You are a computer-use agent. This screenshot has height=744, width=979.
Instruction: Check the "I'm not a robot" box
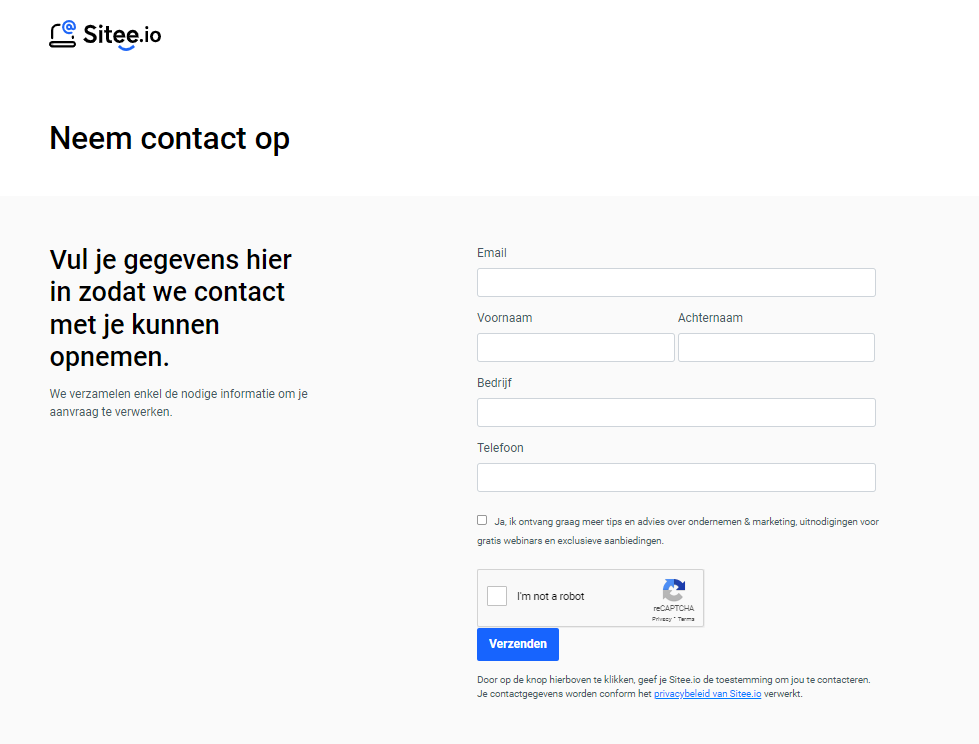(x=497, y=595)
